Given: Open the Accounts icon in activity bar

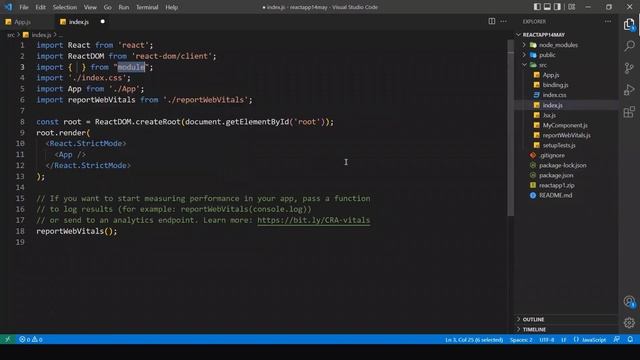Looking at the screenshot, I should 629,302.
